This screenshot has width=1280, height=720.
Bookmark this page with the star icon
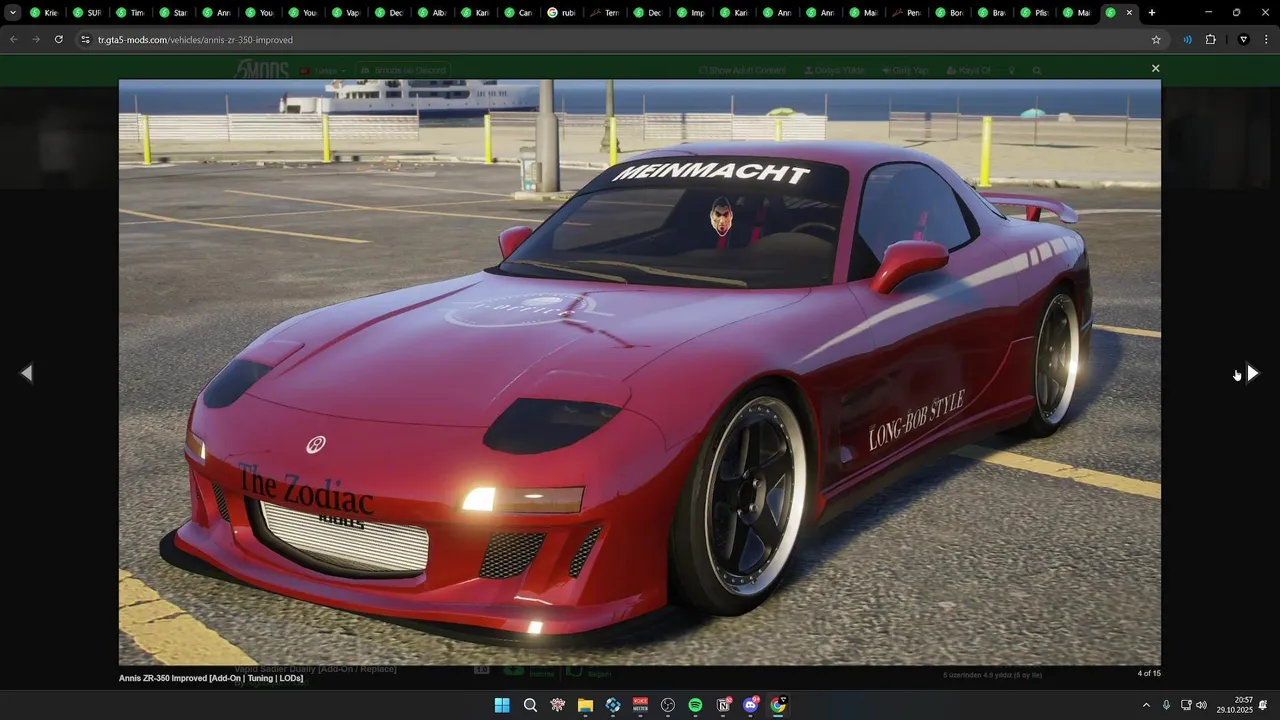tap(1156, 39)
